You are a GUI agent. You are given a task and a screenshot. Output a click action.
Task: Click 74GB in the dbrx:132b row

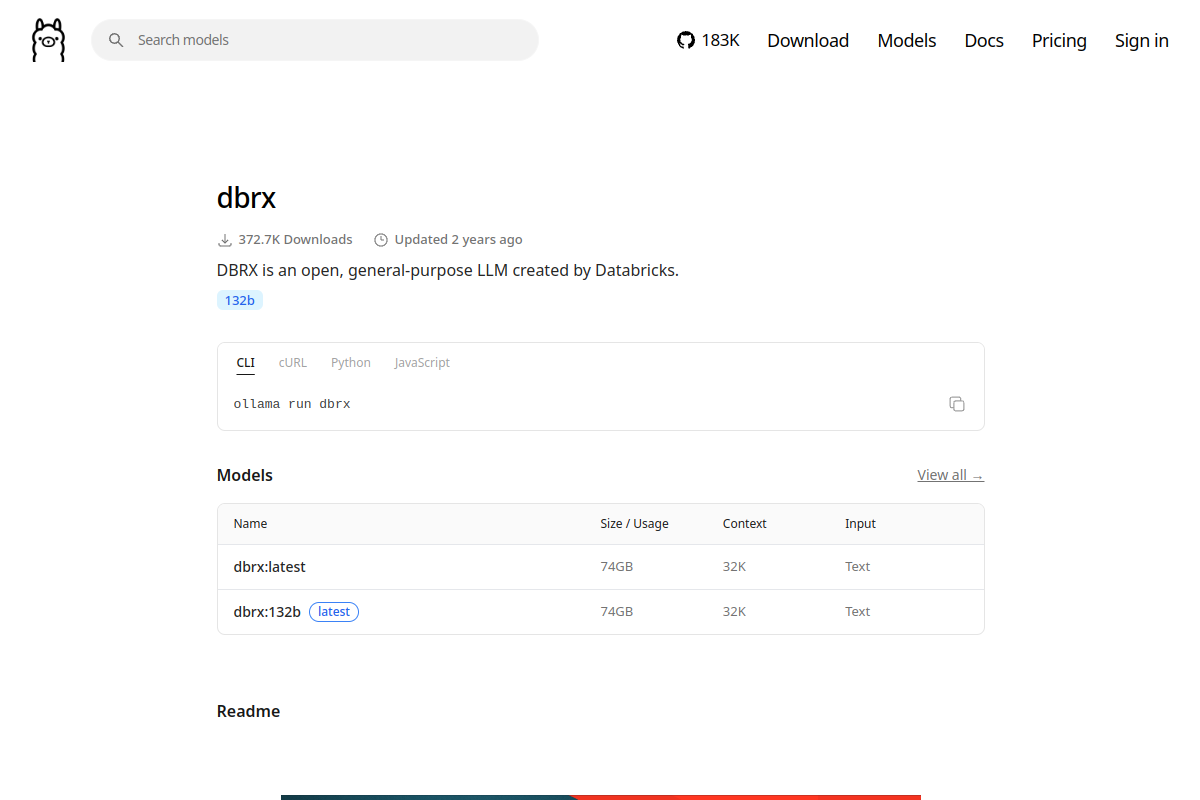pos(616,612)
